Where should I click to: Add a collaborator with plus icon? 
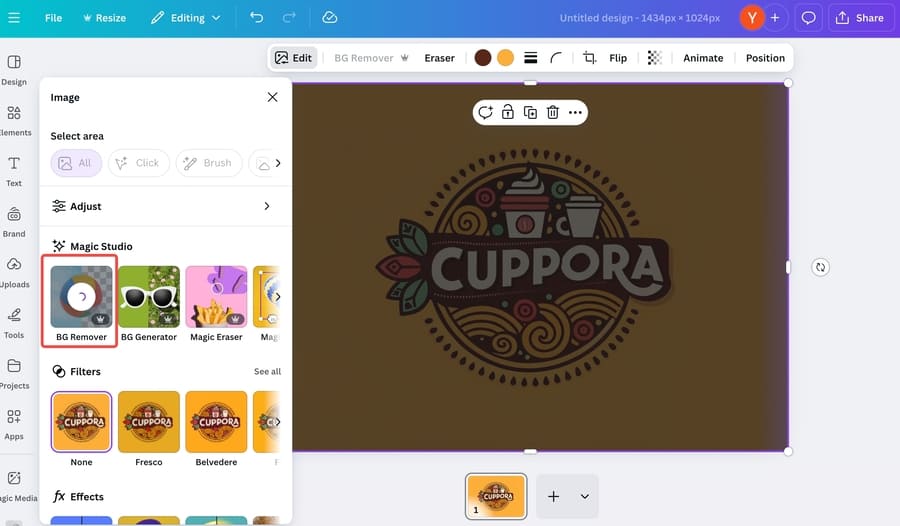pos(775,18)
